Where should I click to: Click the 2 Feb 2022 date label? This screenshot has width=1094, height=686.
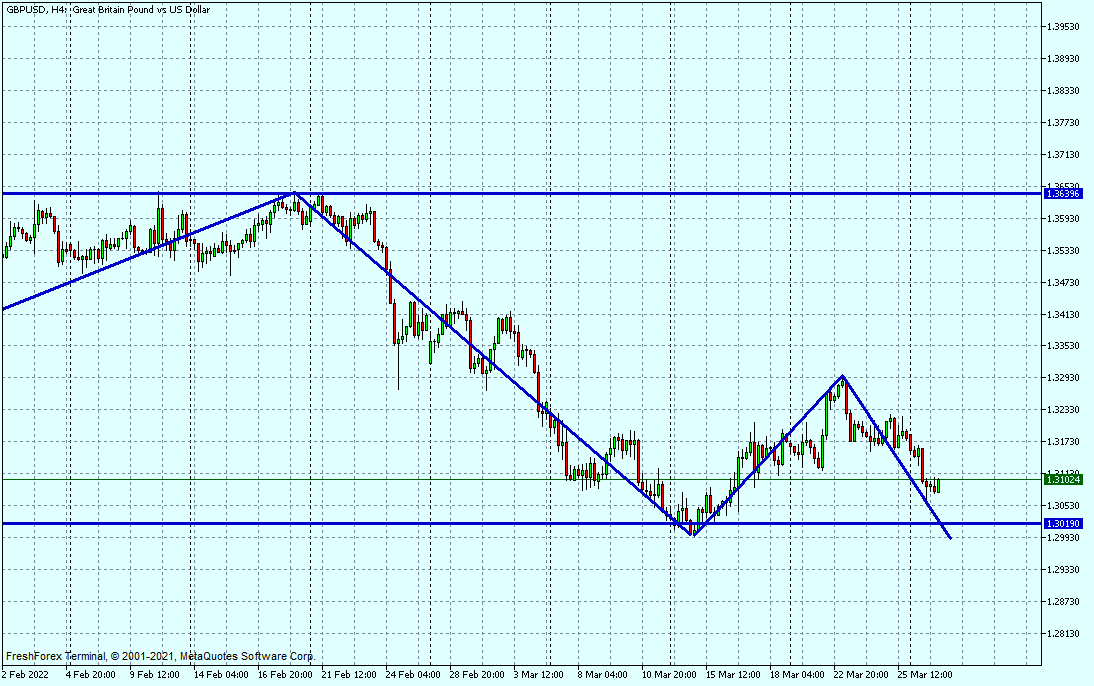(x=29, y=674)
